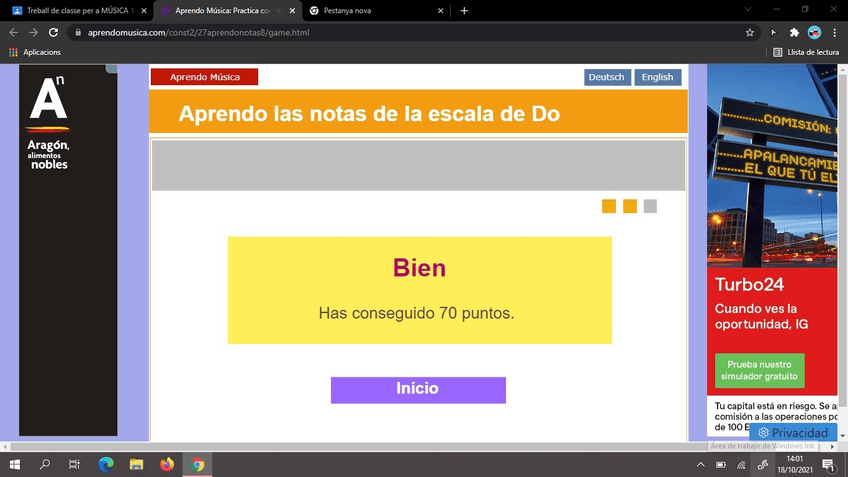
Task: Open Llista de lectura reading list
Action: pos(806,52)
